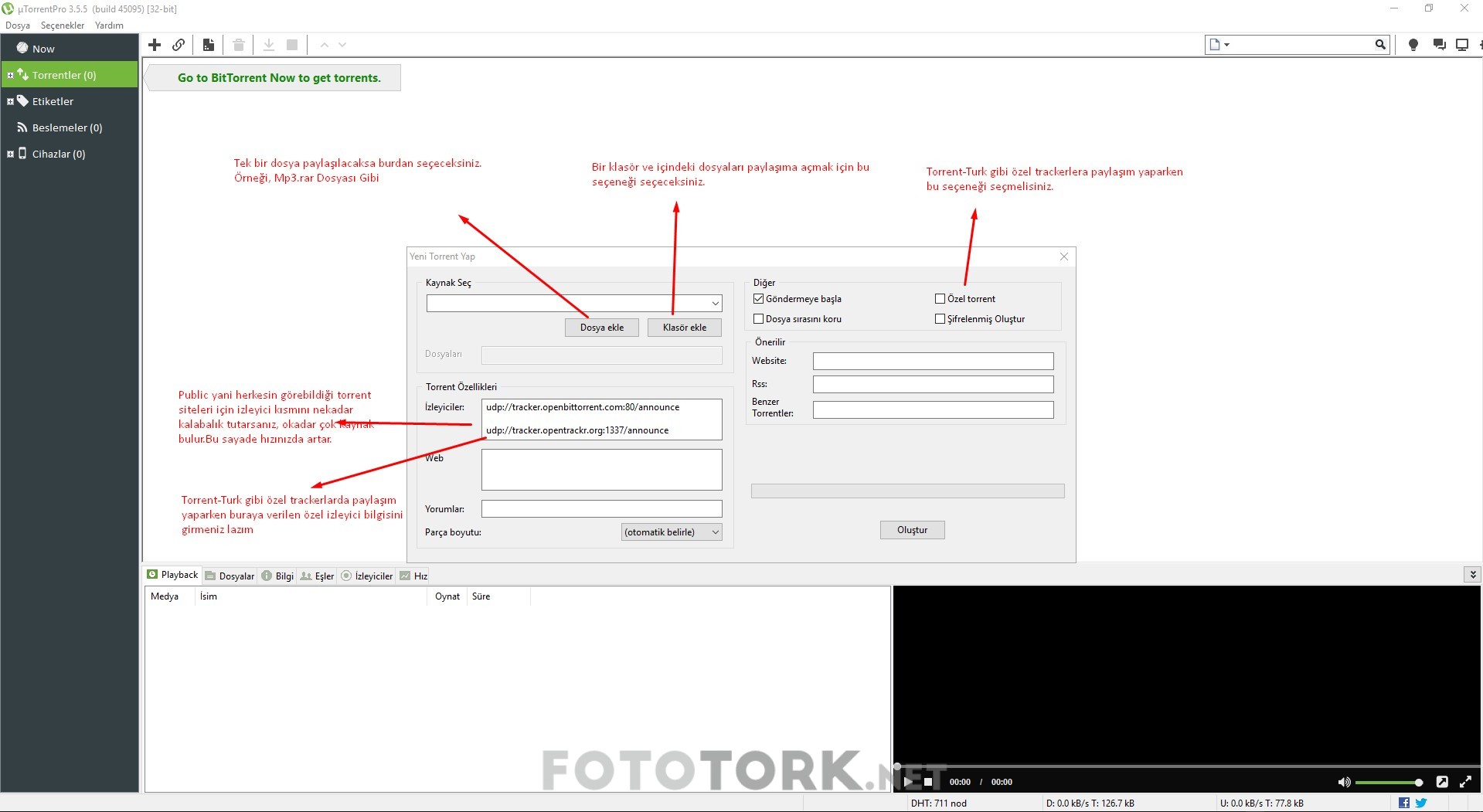Switch to the Playback tab
1483x812 pixels.
pyautogui.click(x=172, y=575)
